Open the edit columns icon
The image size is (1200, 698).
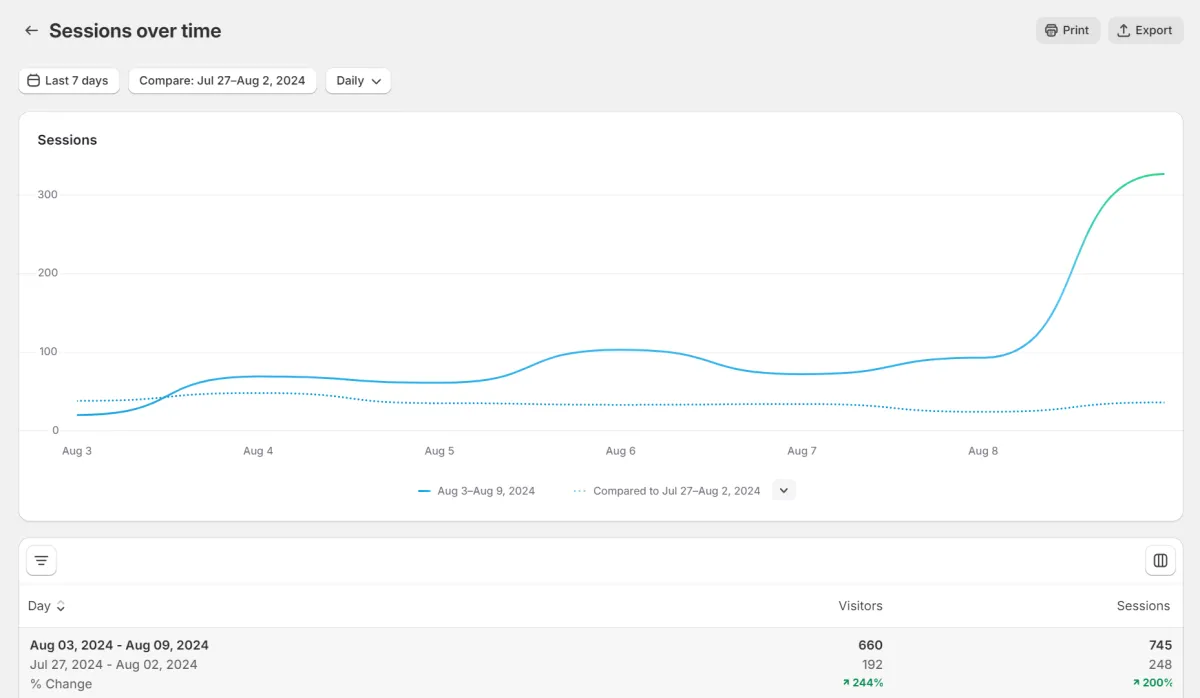pos(1160,561)
